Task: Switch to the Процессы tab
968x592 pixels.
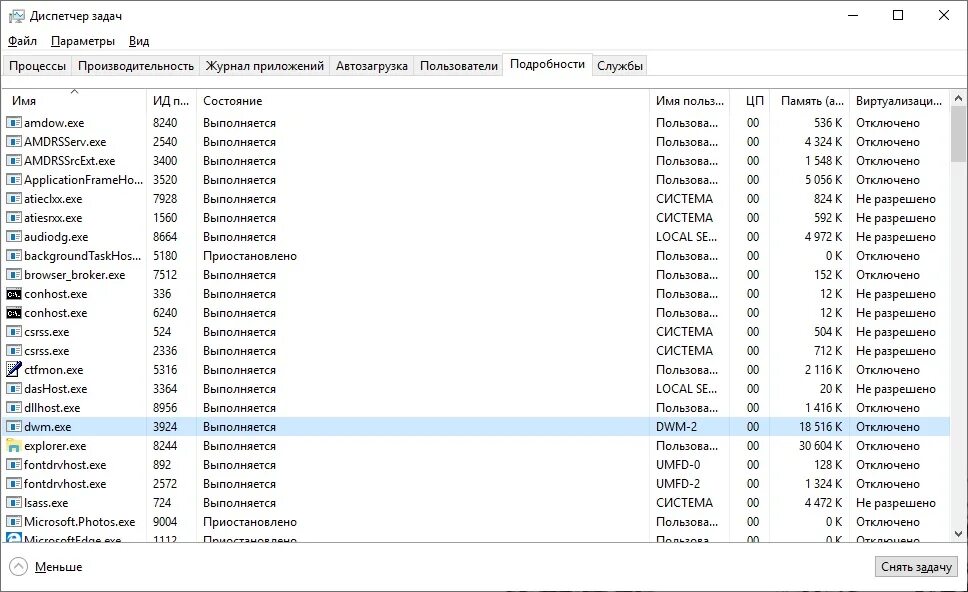Action: 37,65
